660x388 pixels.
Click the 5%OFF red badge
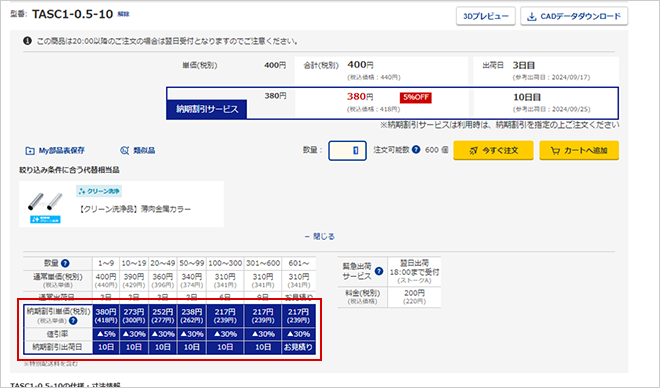[415, 98]
